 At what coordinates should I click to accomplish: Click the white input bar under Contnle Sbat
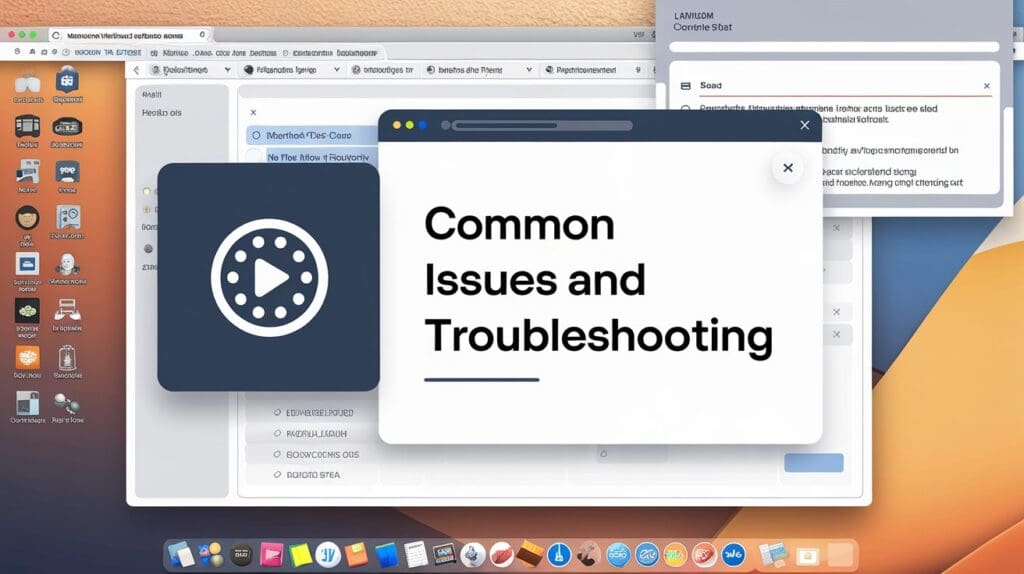coord(834,46)
